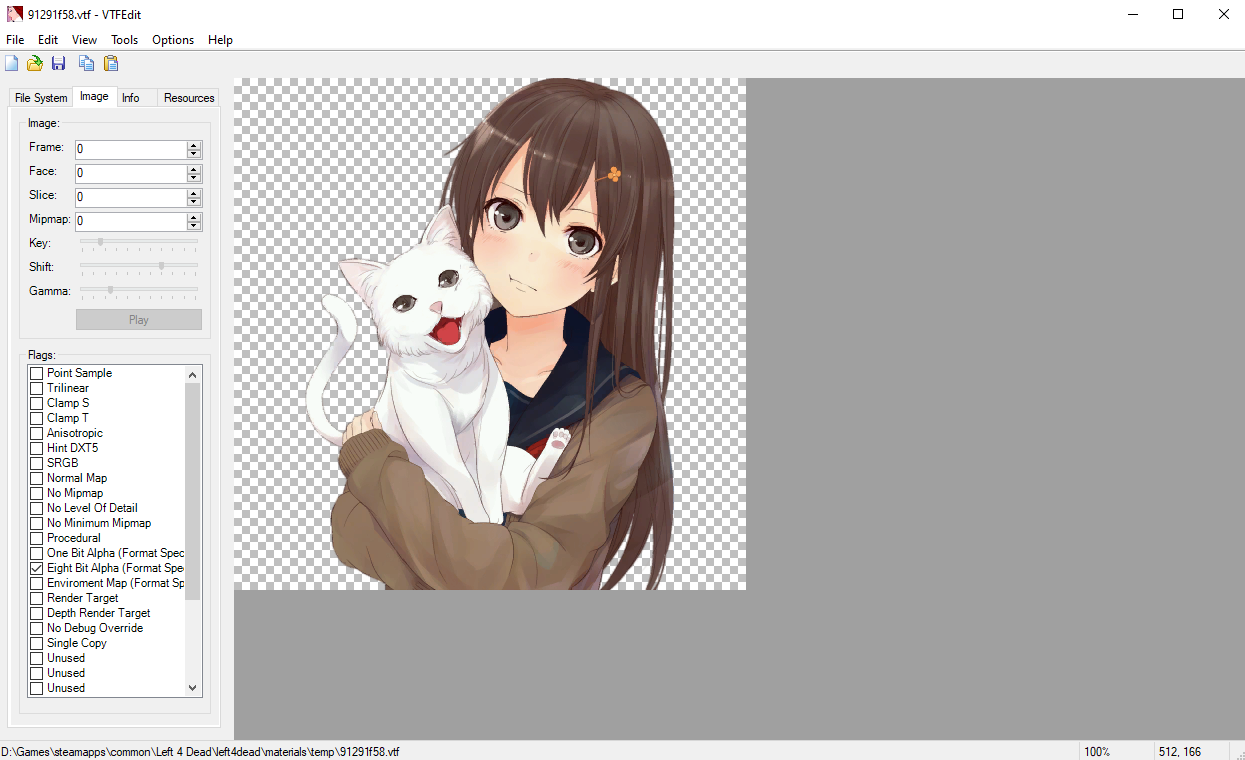Check the Single Copy flag

click(36, 643)
